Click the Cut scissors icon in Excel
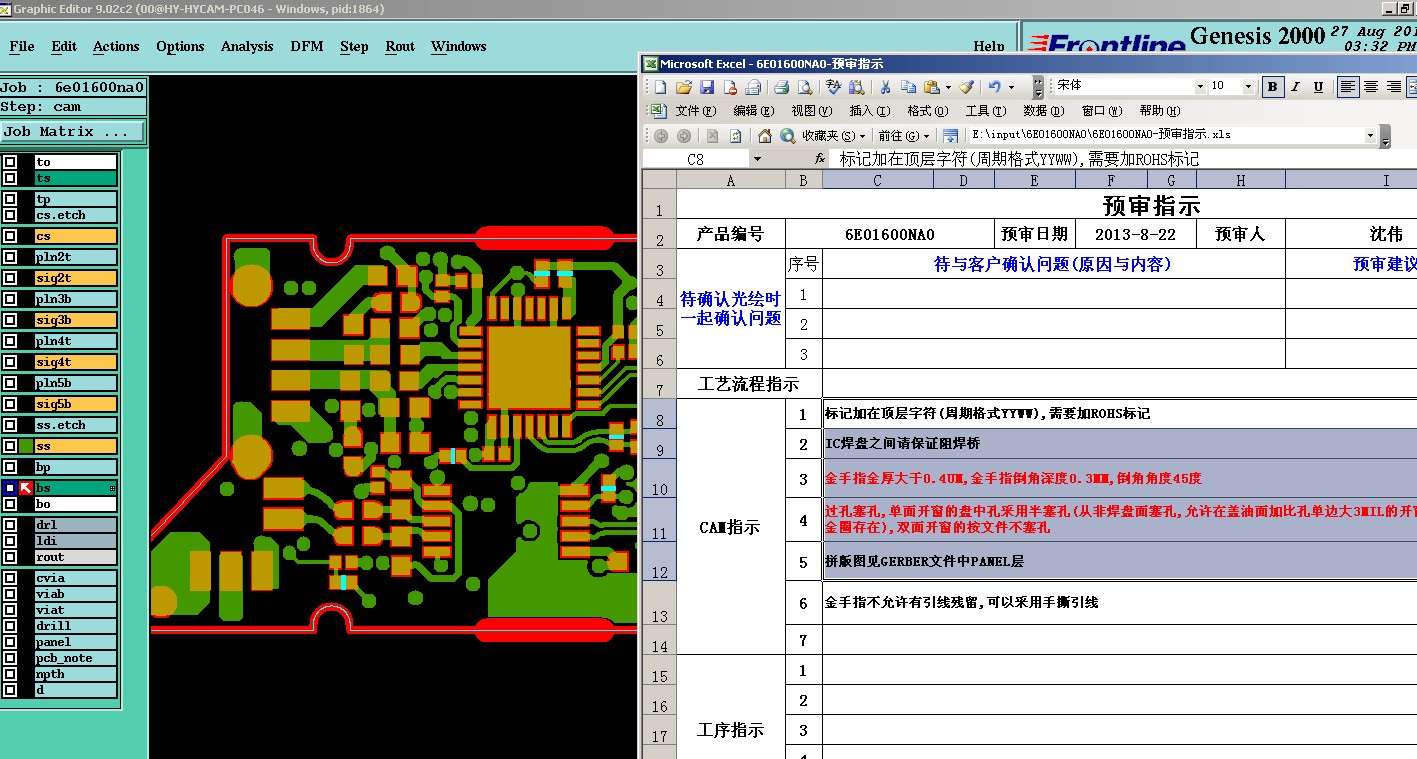This screenshot has height=759, width=1417. click(885, 87)
